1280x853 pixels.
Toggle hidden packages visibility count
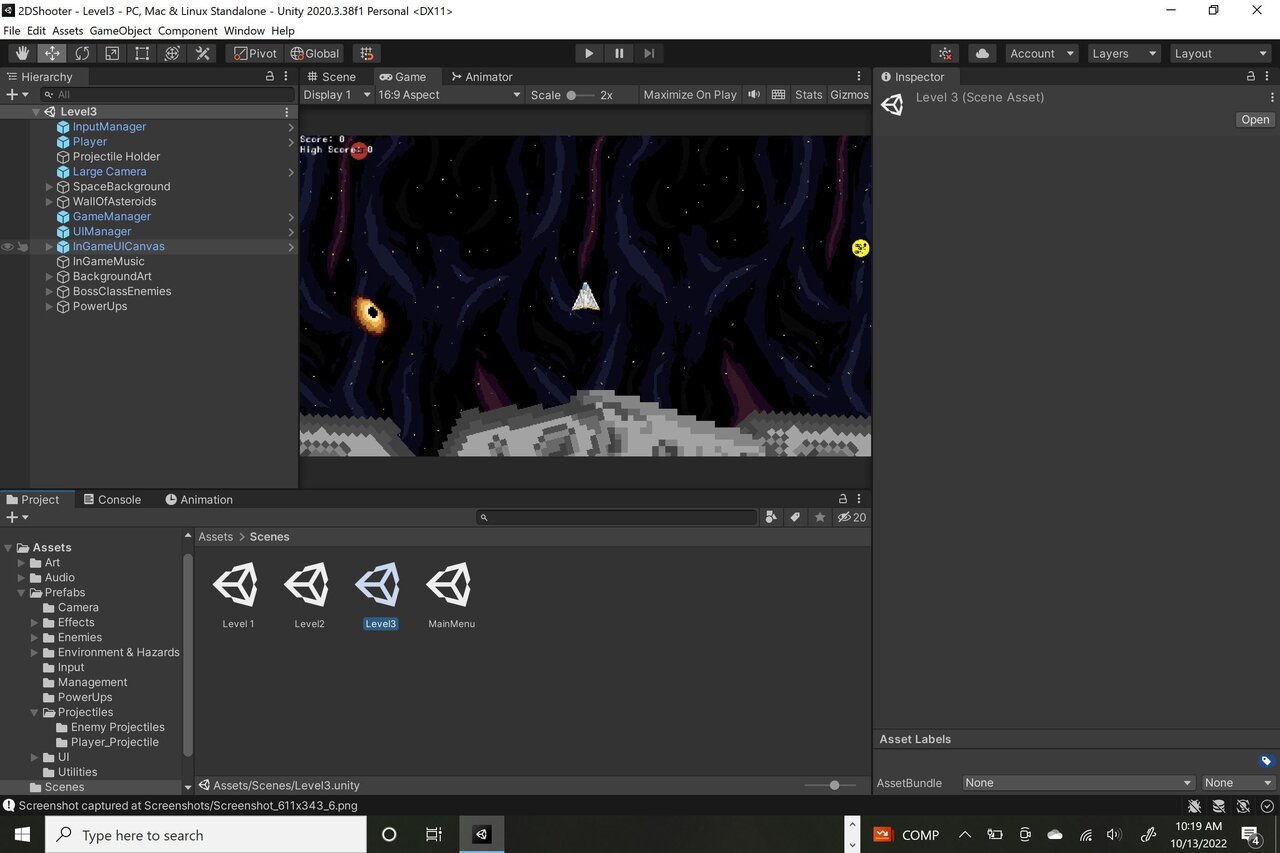(x=852, y=517)
